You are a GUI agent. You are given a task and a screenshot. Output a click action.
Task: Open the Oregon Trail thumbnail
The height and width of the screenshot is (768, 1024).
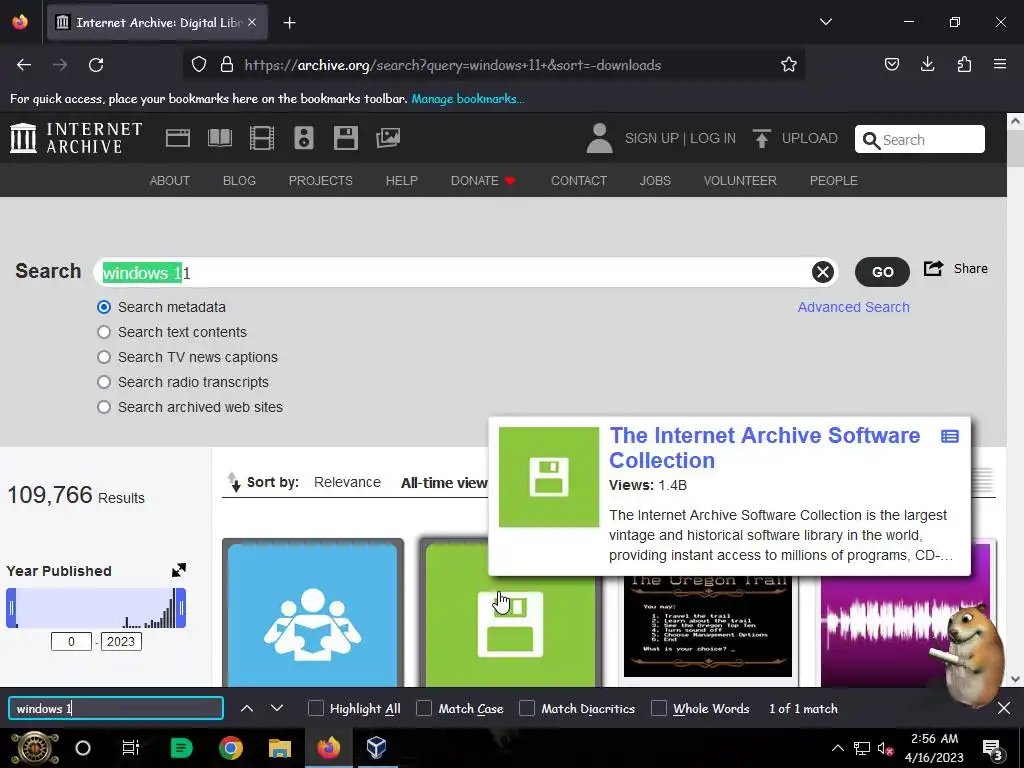click(708, 626)
